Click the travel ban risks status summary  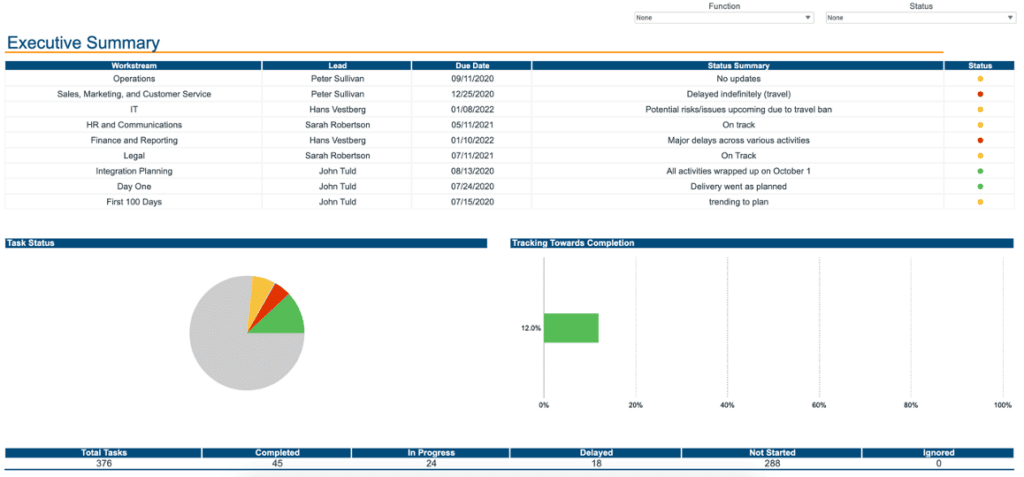[738, 110]
